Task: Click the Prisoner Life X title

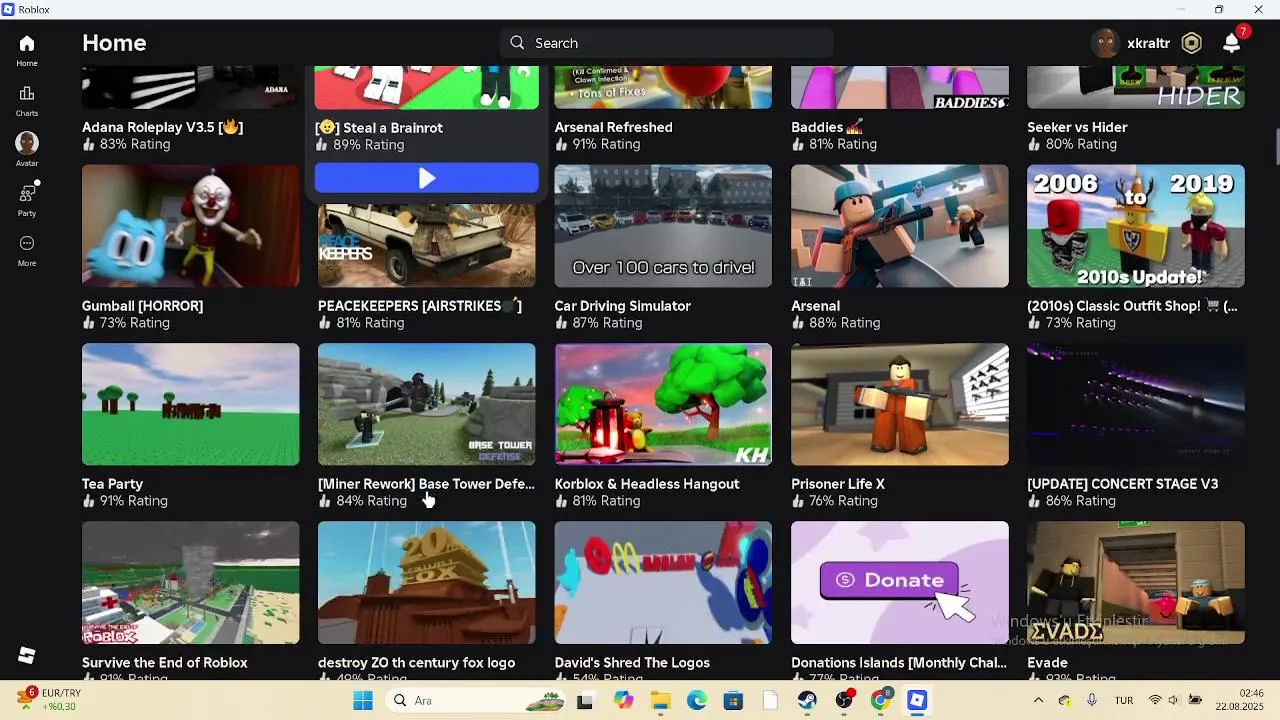Action: click(x=838, y=484)
